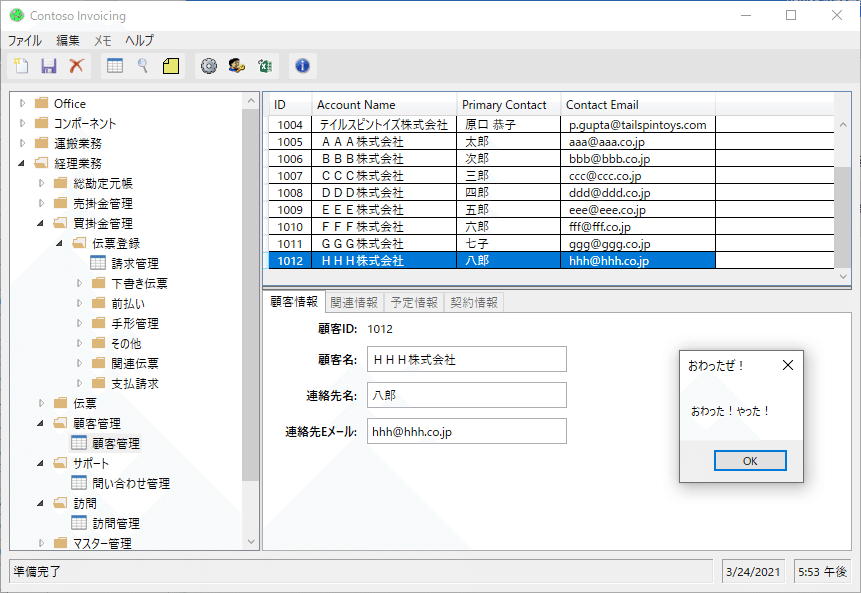
Task: Click the grid scrollbar up arrow
Action: 843,125
